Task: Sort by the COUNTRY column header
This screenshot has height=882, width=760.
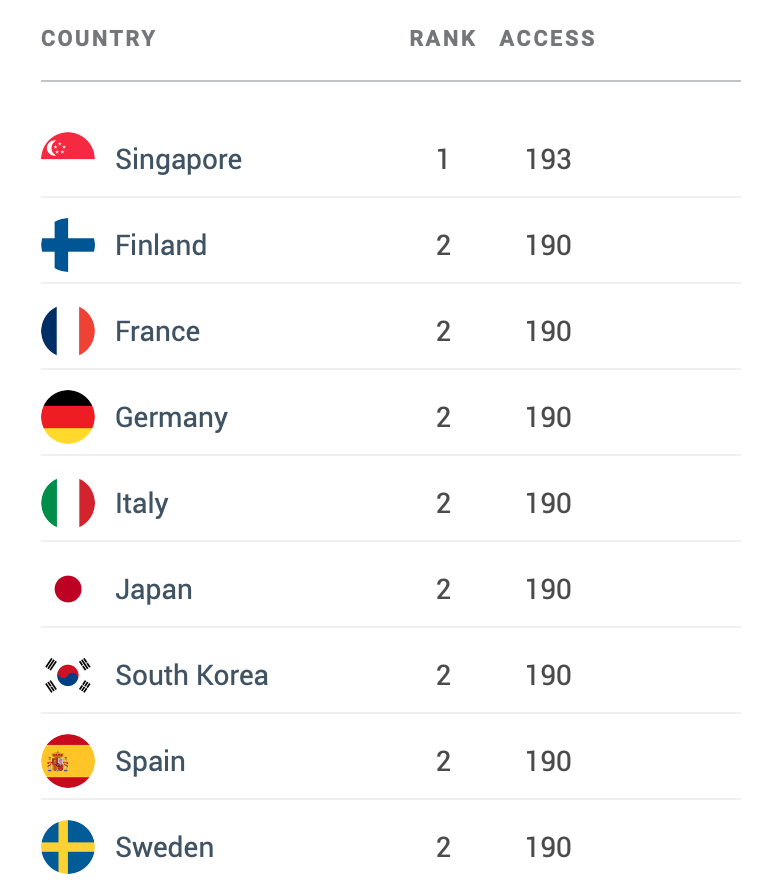Action: (98, 38)
